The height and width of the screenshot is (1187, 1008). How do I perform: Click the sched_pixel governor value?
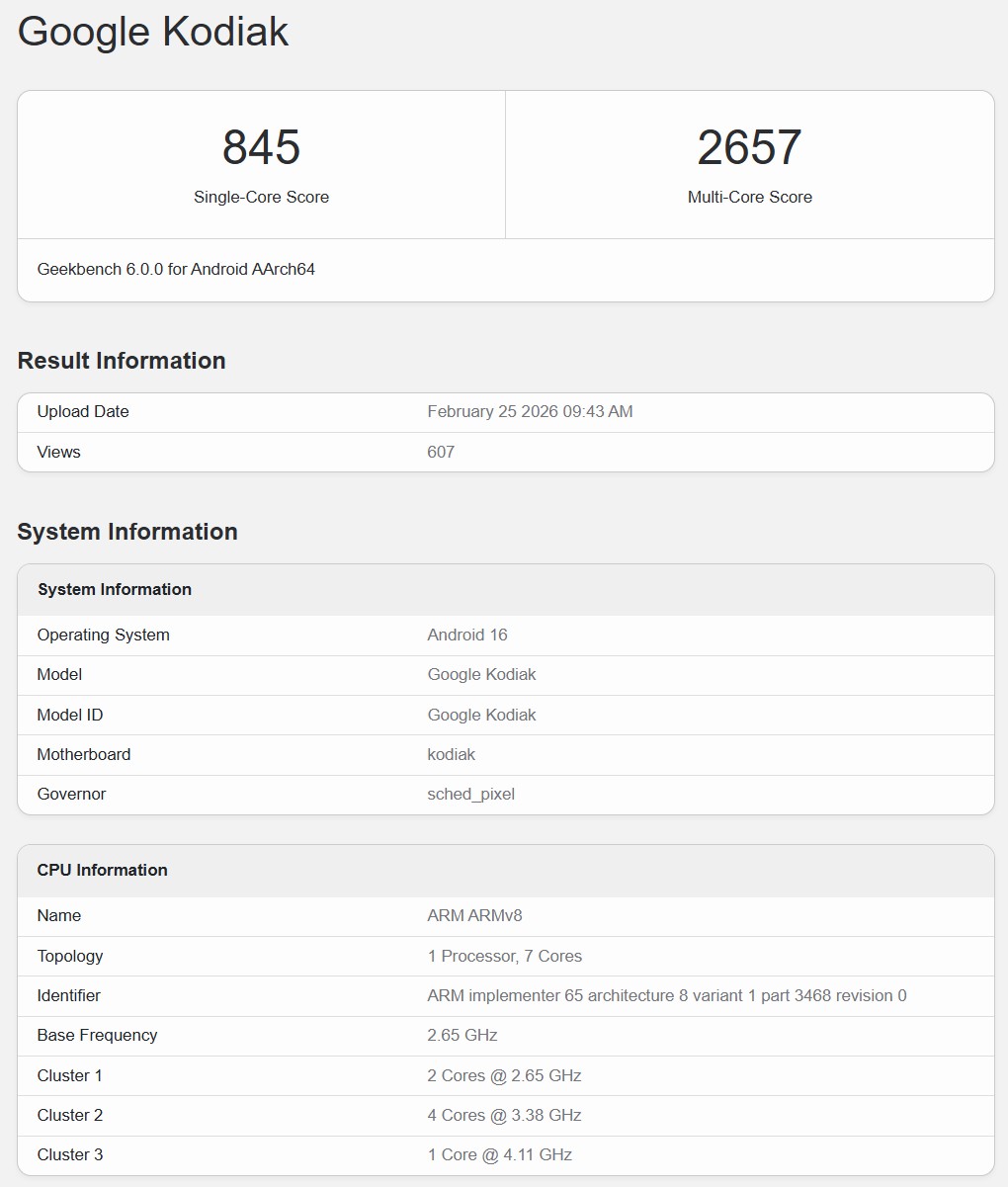click(470, 794)
